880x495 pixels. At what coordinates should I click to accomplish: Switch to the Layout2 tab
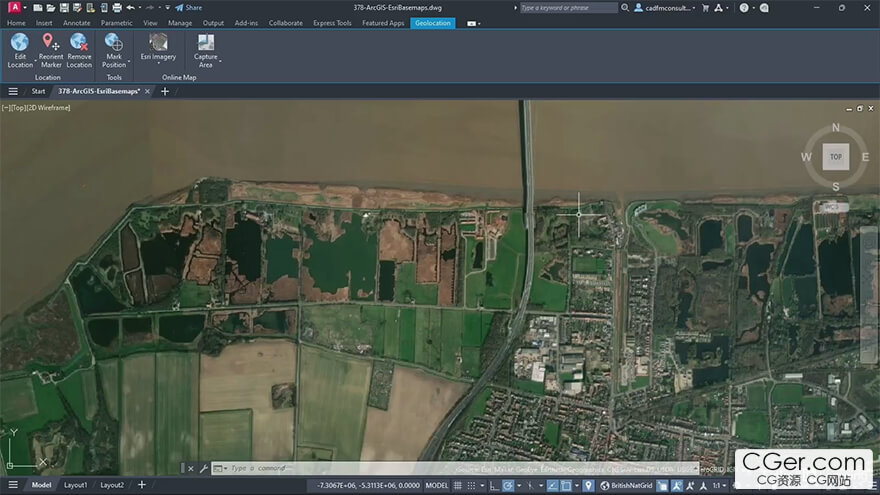click(112, 485)
